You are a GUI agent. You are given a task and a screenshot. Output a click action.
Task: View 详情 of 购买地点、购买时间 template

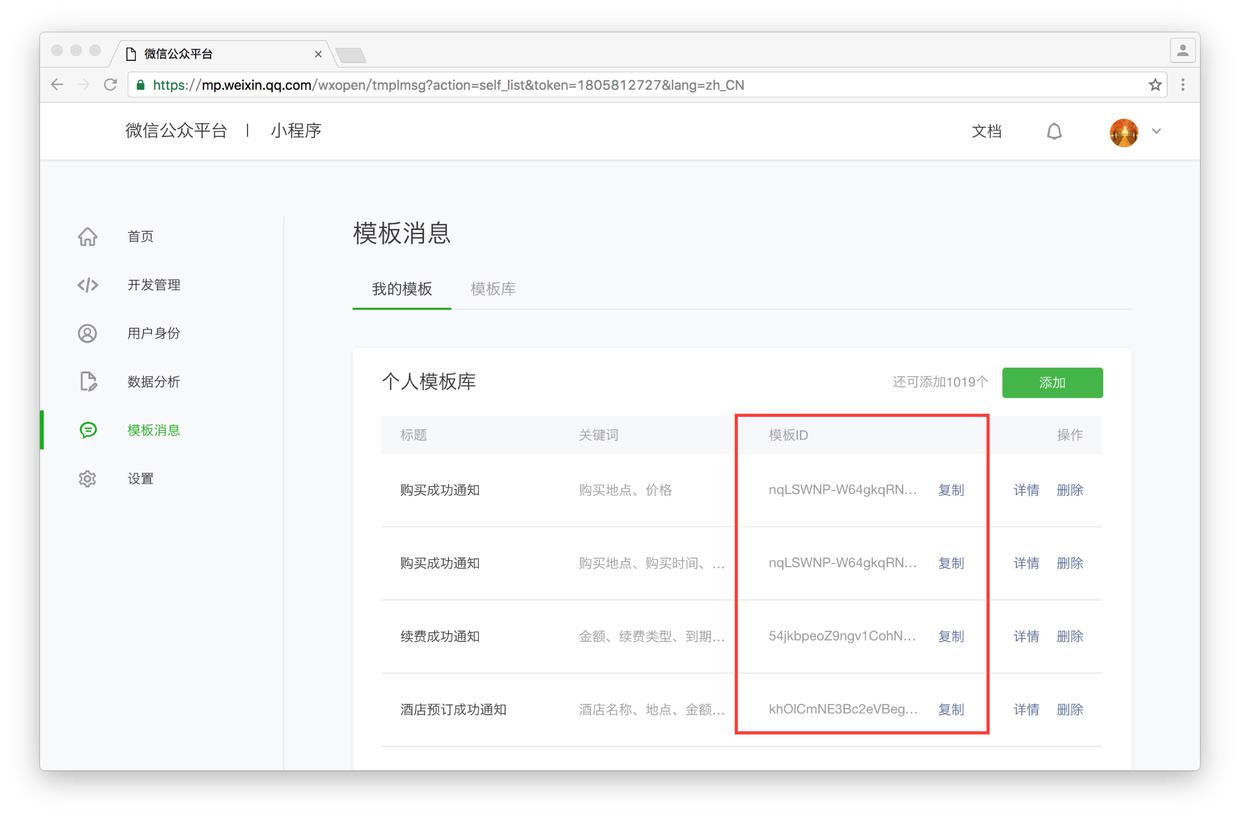(x=1026, y=563)
